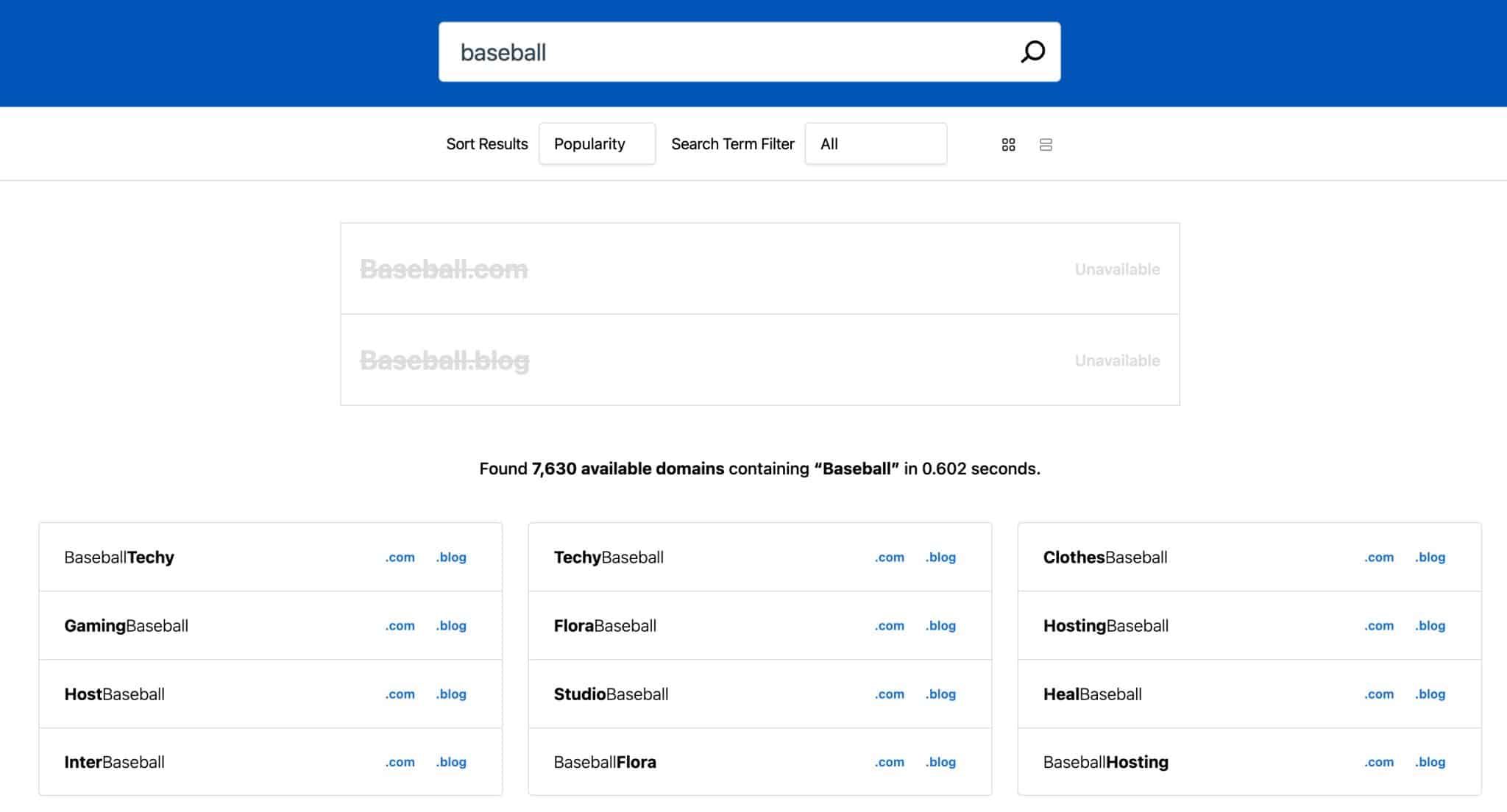Click the ClothesBaseball domain name

(x=1105, y=558)
